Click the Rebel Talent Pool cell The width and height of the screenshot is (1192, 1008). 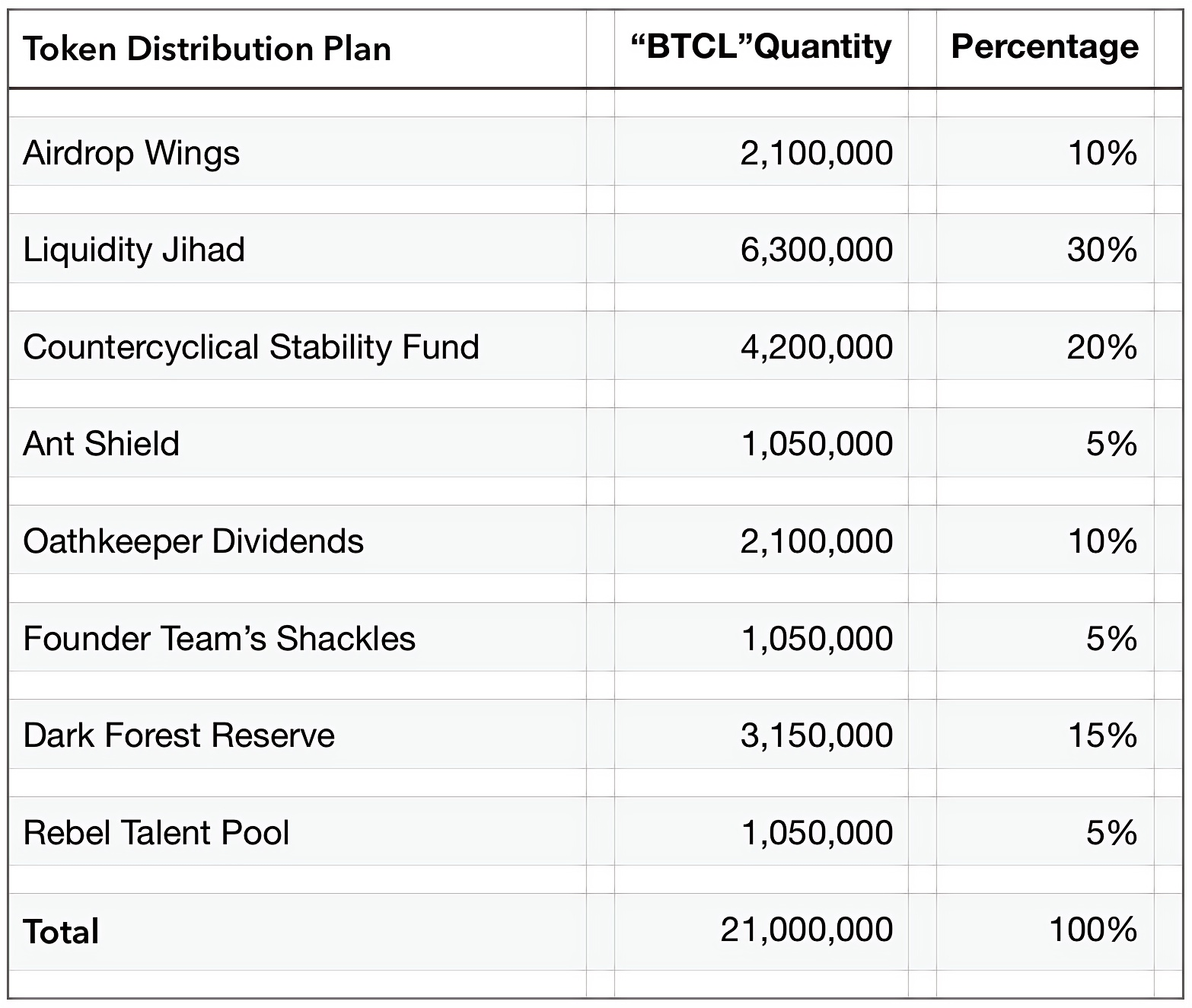click(x=156, y=832)
